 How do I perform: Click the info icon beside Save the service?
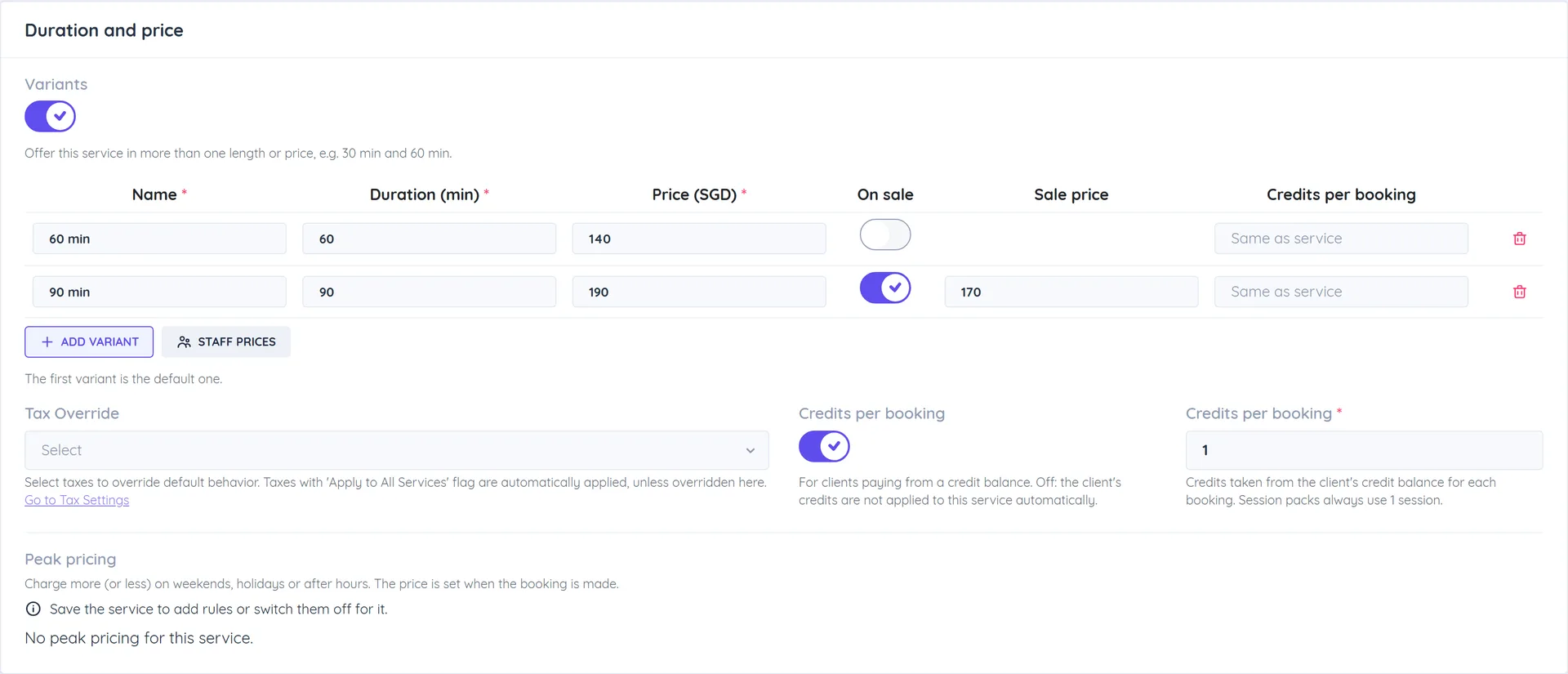33,609
